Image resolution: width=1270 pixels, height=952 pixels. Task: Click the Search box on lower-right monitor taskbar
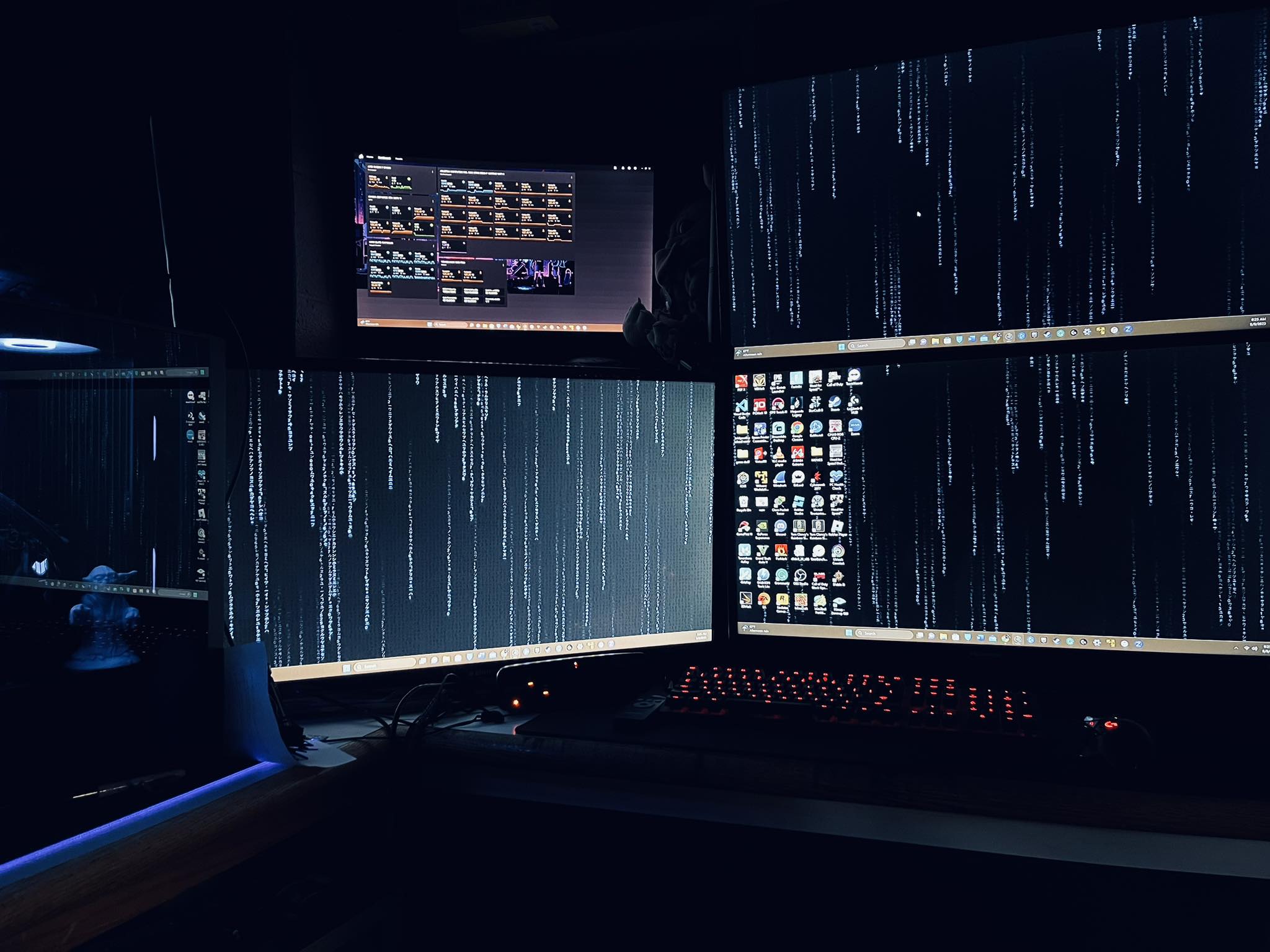[x=883, y=633]
